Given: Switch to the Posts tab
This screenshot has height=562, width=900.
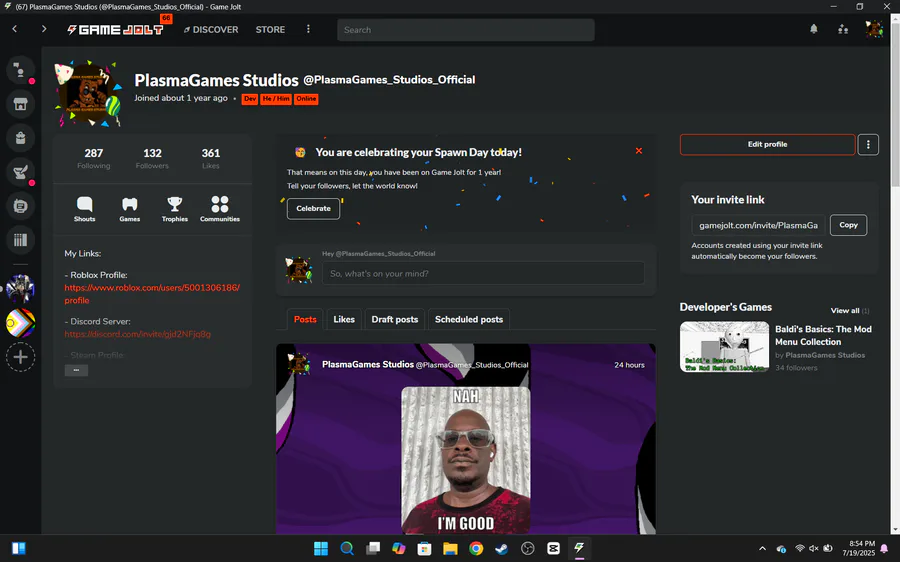Looking at the screenshot, I should (x=305, y=319).
